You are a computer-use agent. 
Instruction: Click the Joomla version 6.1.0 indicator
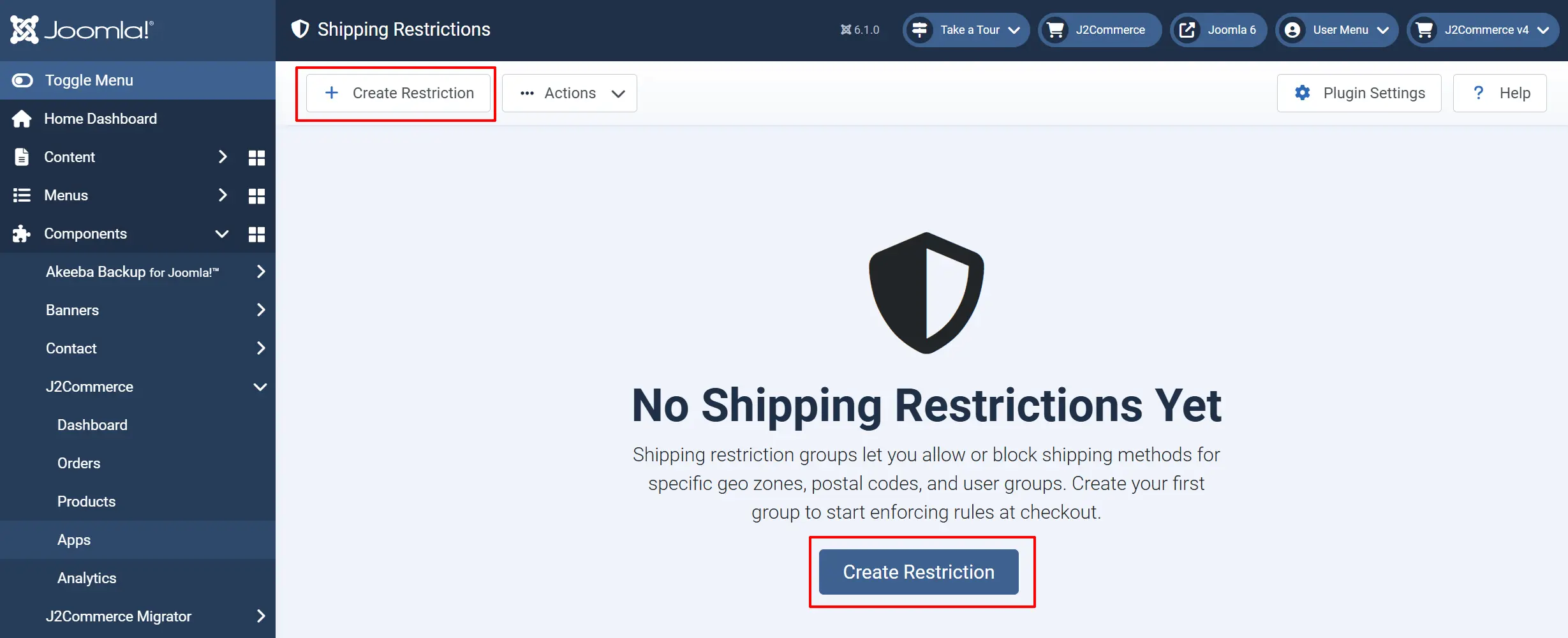[x=860, y=30]
